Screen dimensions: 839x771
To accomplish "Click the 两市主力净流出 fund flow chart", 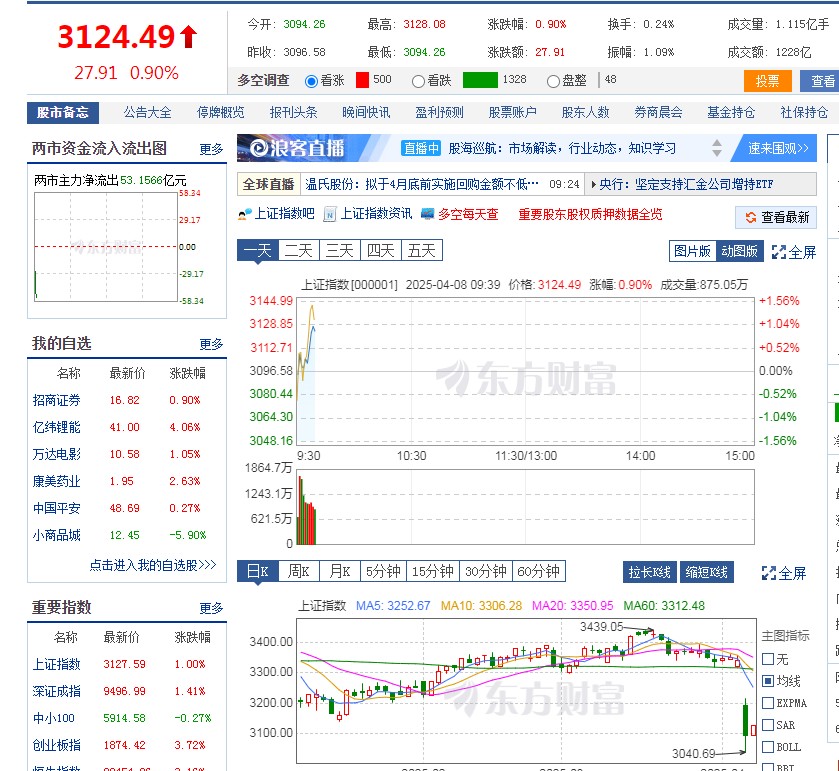I will [106, 247].
